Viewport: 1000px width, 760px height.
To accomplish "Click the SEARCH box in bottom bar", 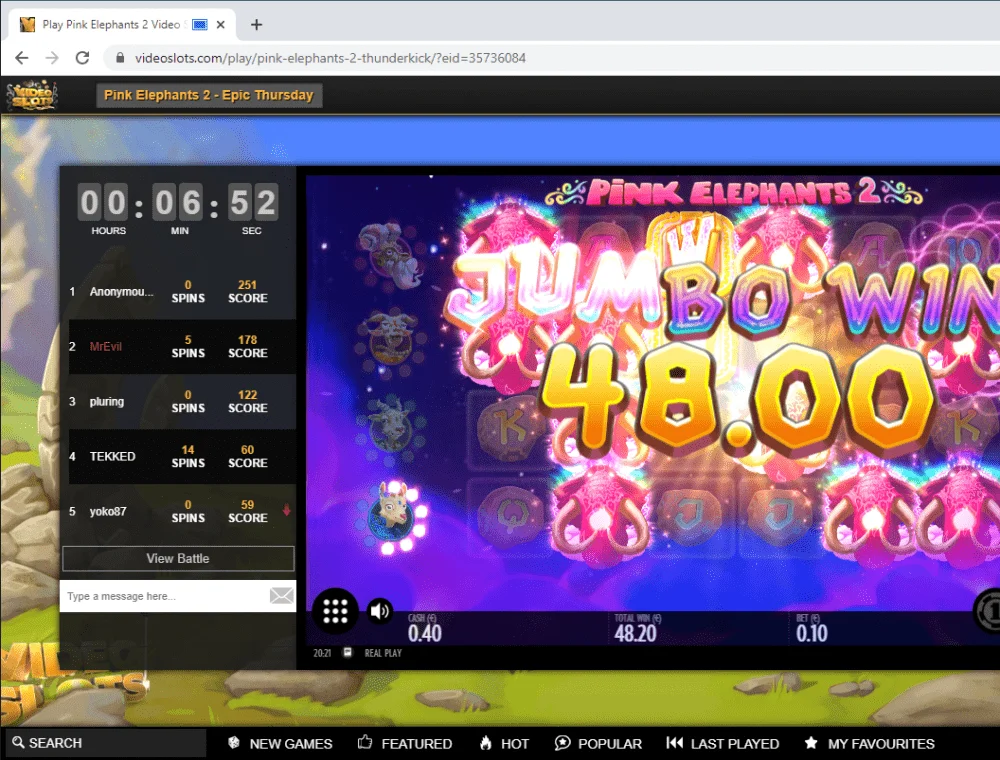I will (106, 743).
